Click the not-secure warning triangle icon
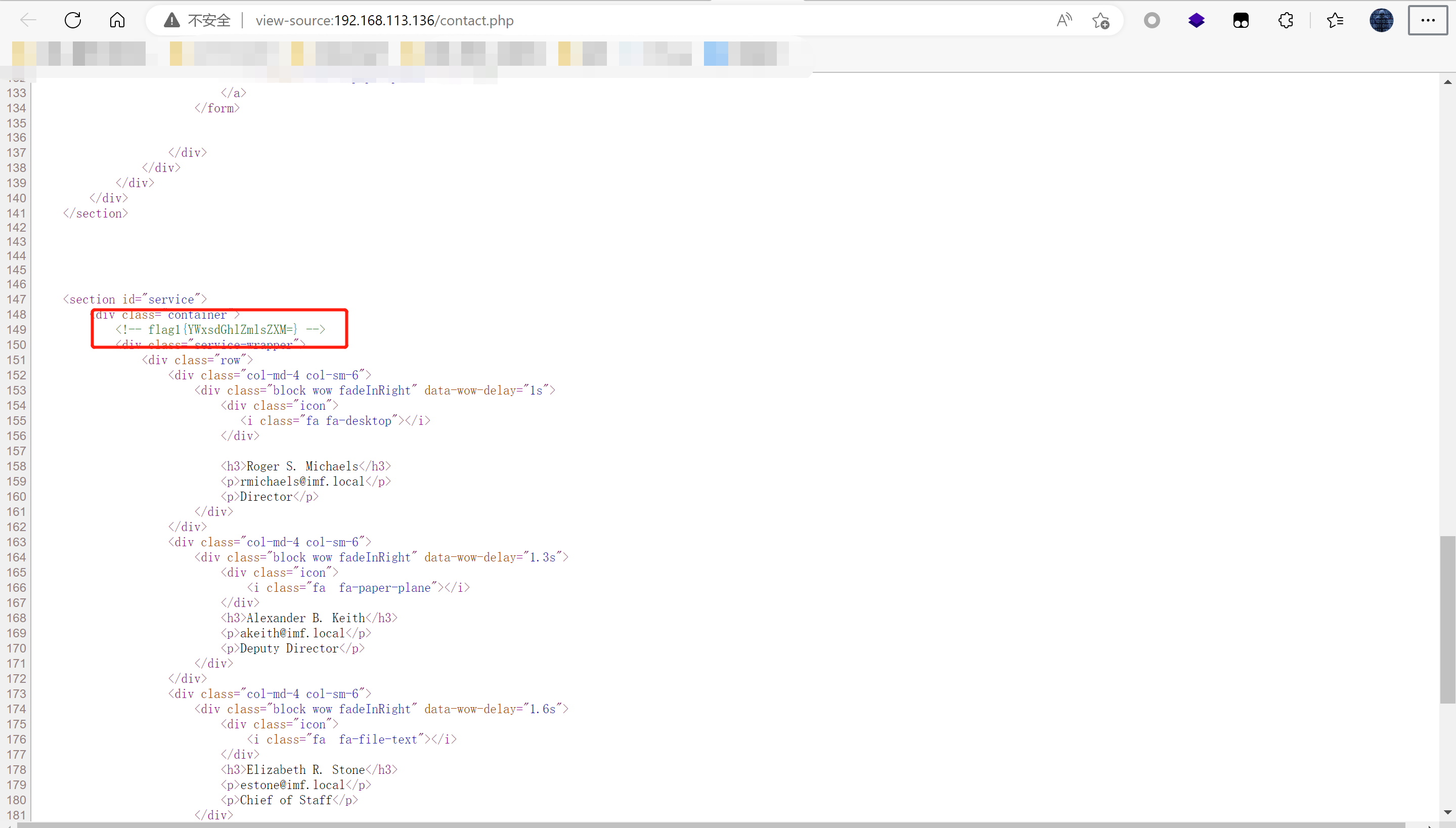Viewport: 1456px width, 828px height. pos(171,20)
